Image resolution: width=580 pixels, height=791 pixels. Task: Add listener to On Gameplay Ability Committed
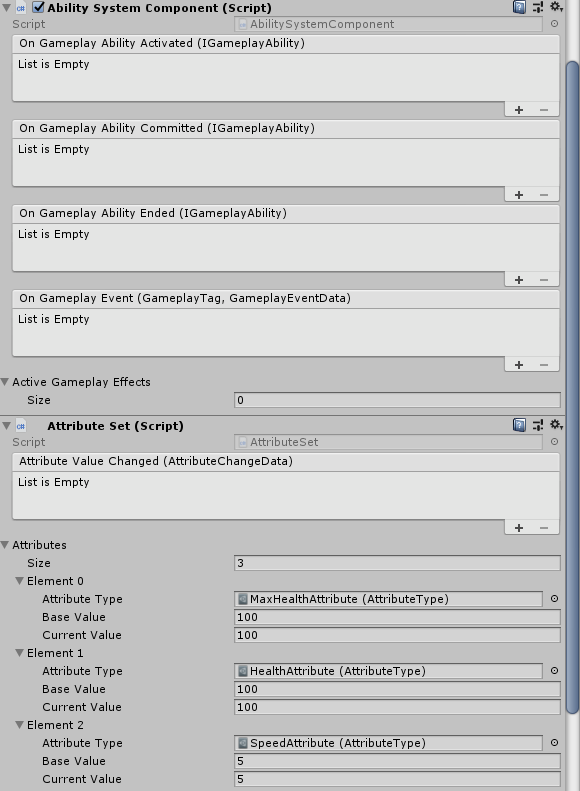519,195
